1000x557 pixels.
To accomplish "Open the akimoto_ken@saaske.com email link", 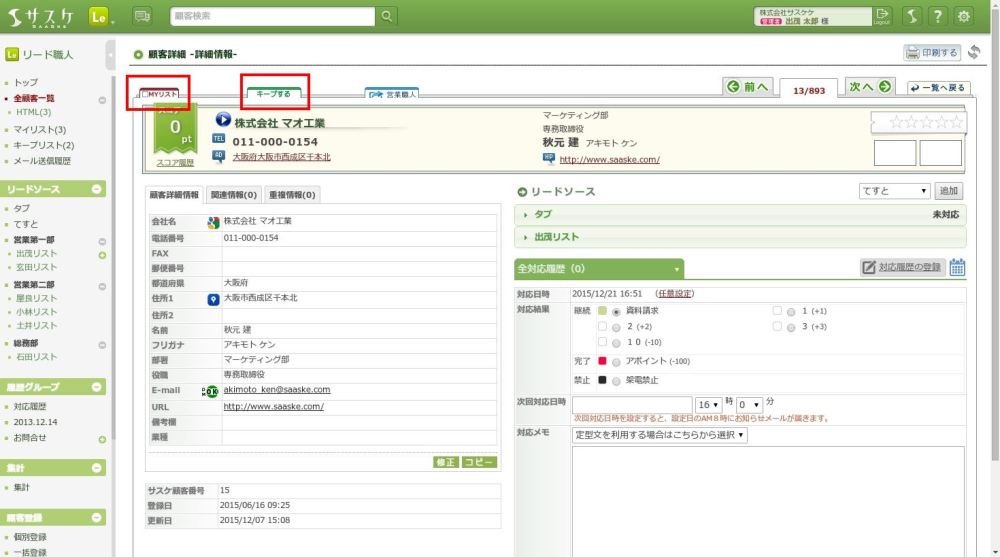I will [x=276, y=390].
